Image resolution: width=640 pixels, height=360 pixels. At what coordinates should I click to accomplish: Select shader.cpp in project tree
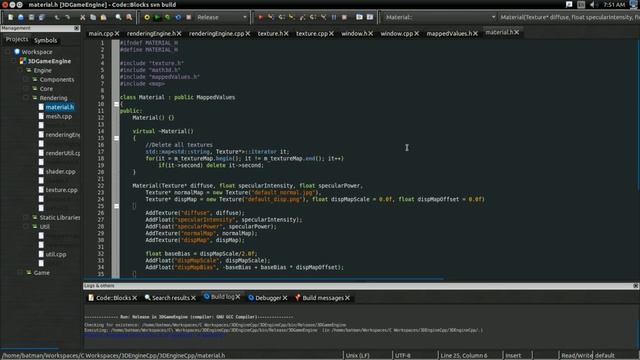click(x=60, y=171)
